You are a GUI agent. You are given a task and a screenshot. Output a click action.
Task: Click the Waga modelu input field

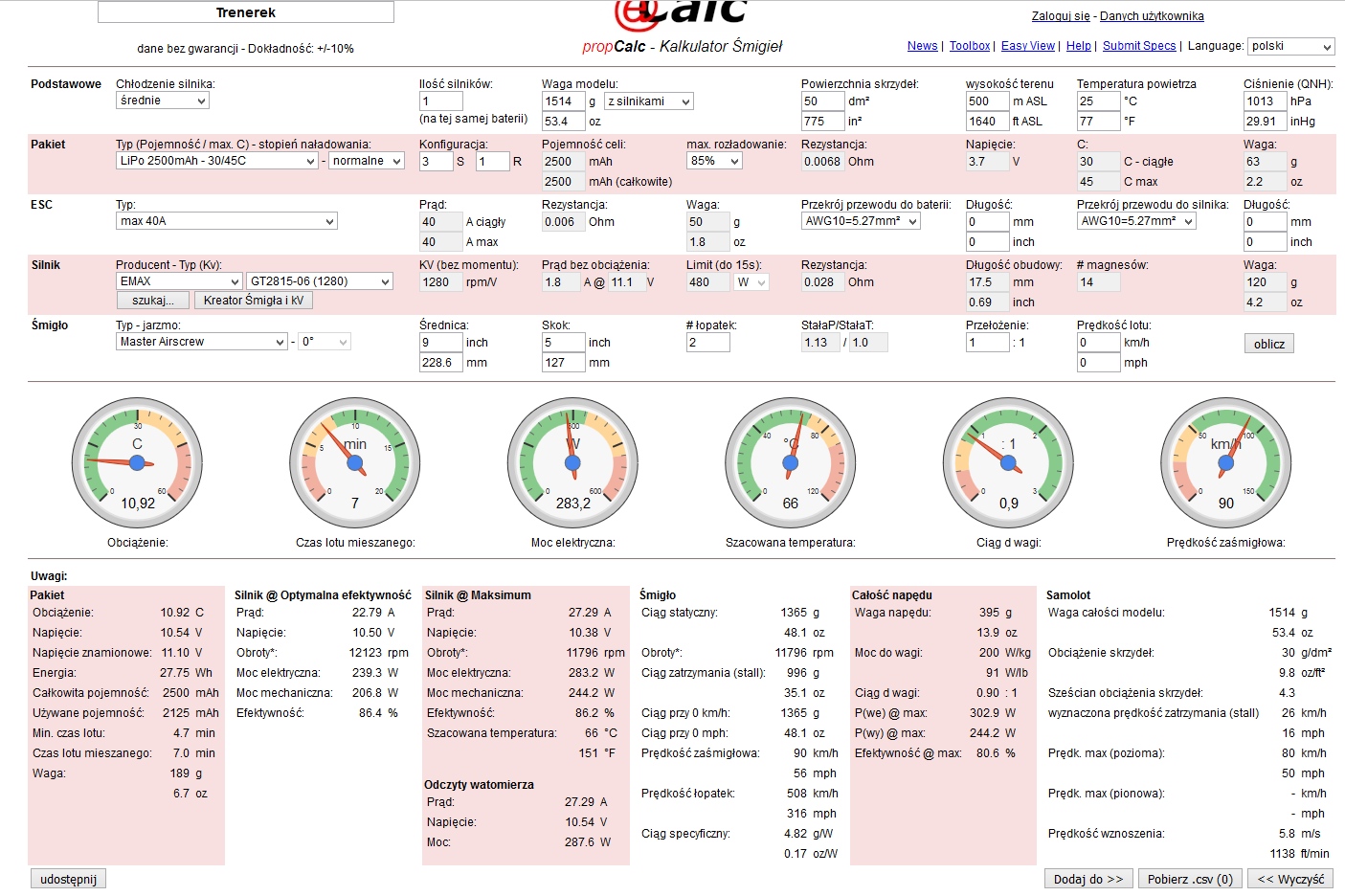pyautogui.click(x=563, y=101)
